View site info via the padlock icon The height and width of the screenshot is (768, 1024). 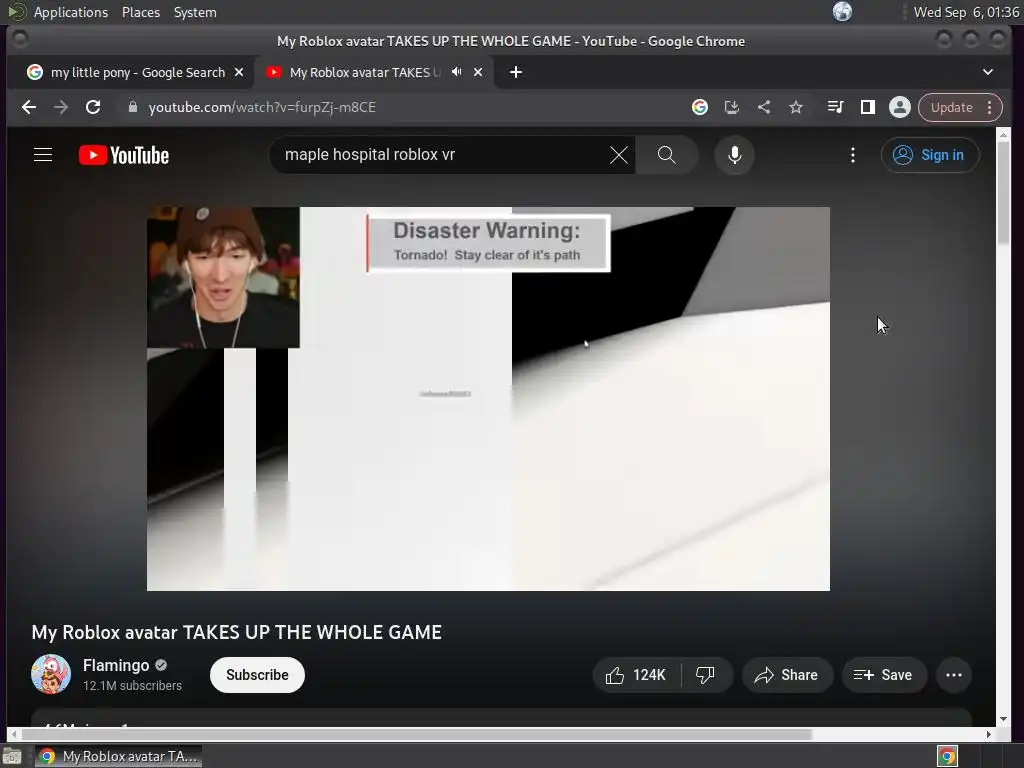pos(133,107)
